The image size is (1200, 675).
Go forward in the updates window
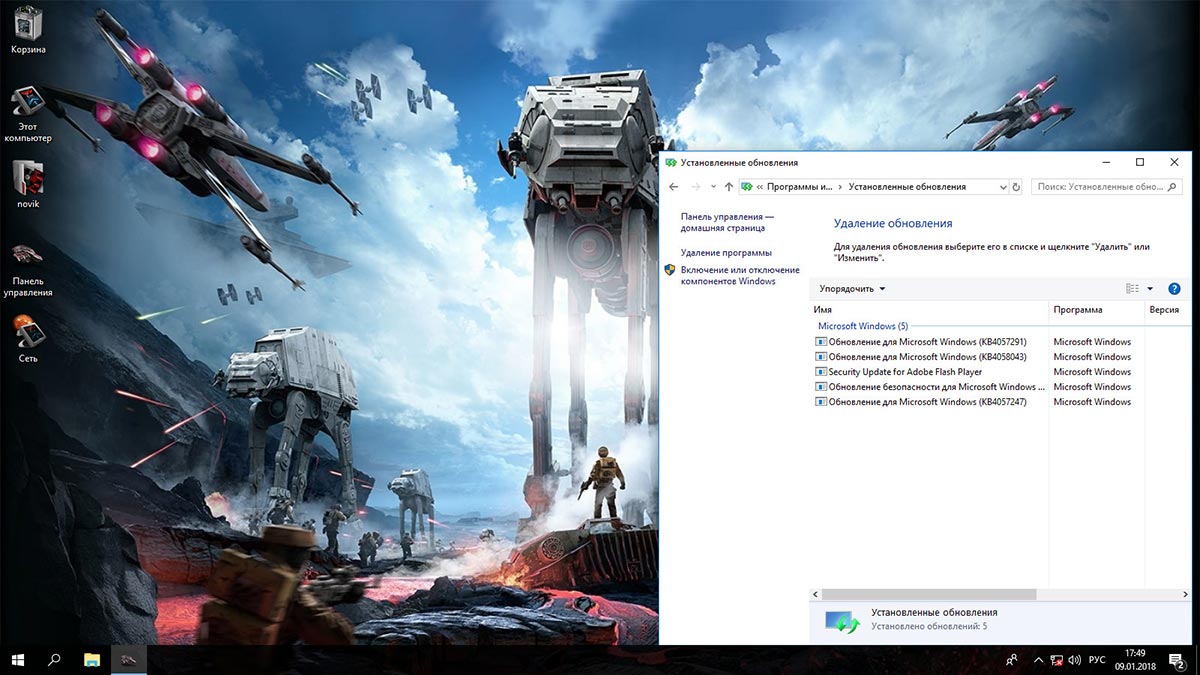coord(695,187)
